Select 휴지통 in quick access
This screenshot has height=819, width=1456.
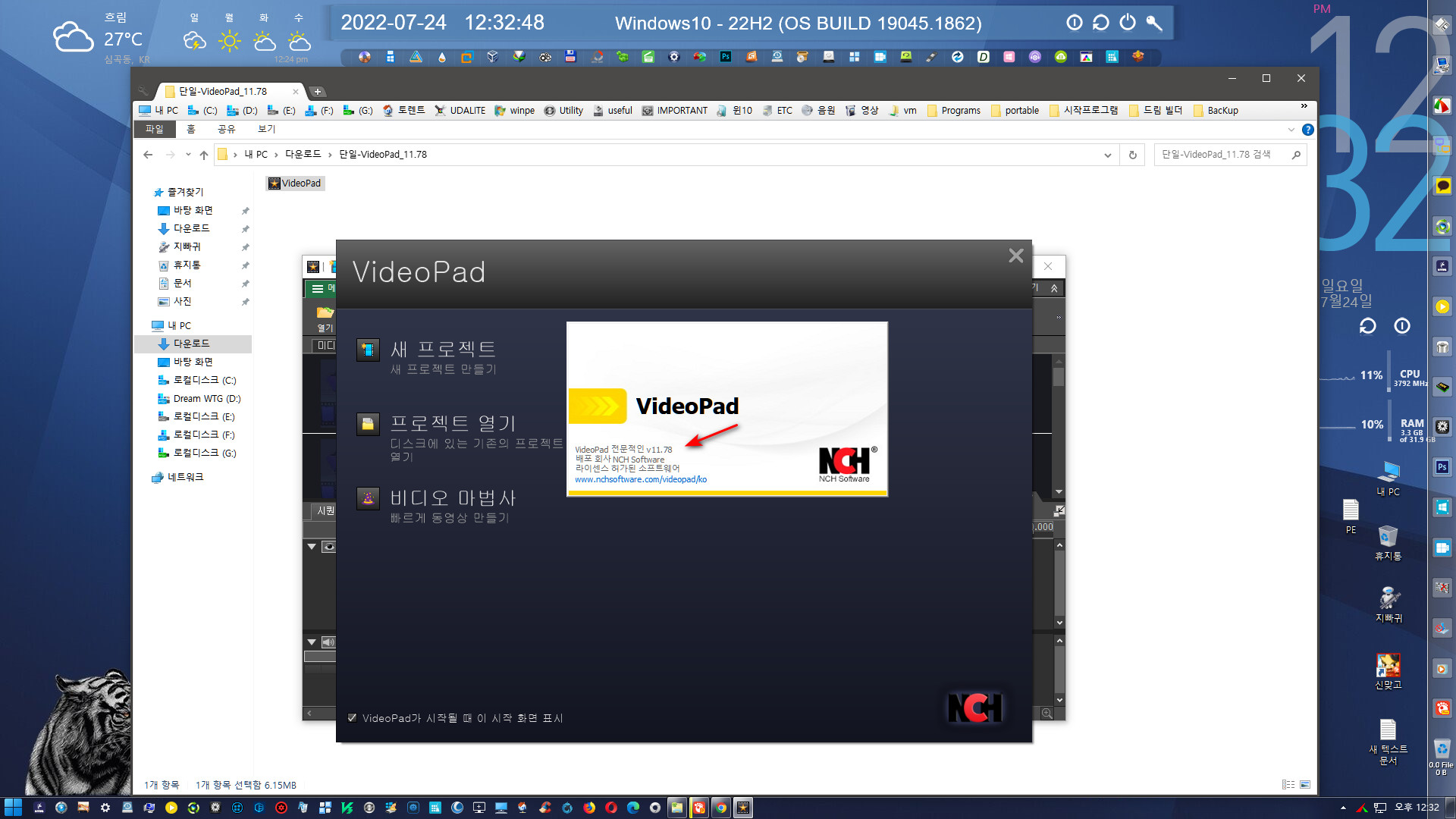[187, 265]
